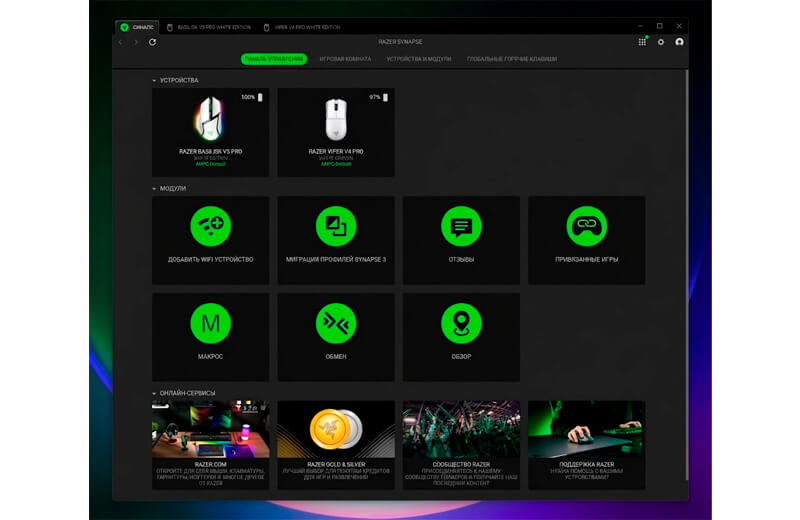Screen dimensions: 800x520
Task: Open the Synapse 3 profile migration icon
Action: [336, 226]
